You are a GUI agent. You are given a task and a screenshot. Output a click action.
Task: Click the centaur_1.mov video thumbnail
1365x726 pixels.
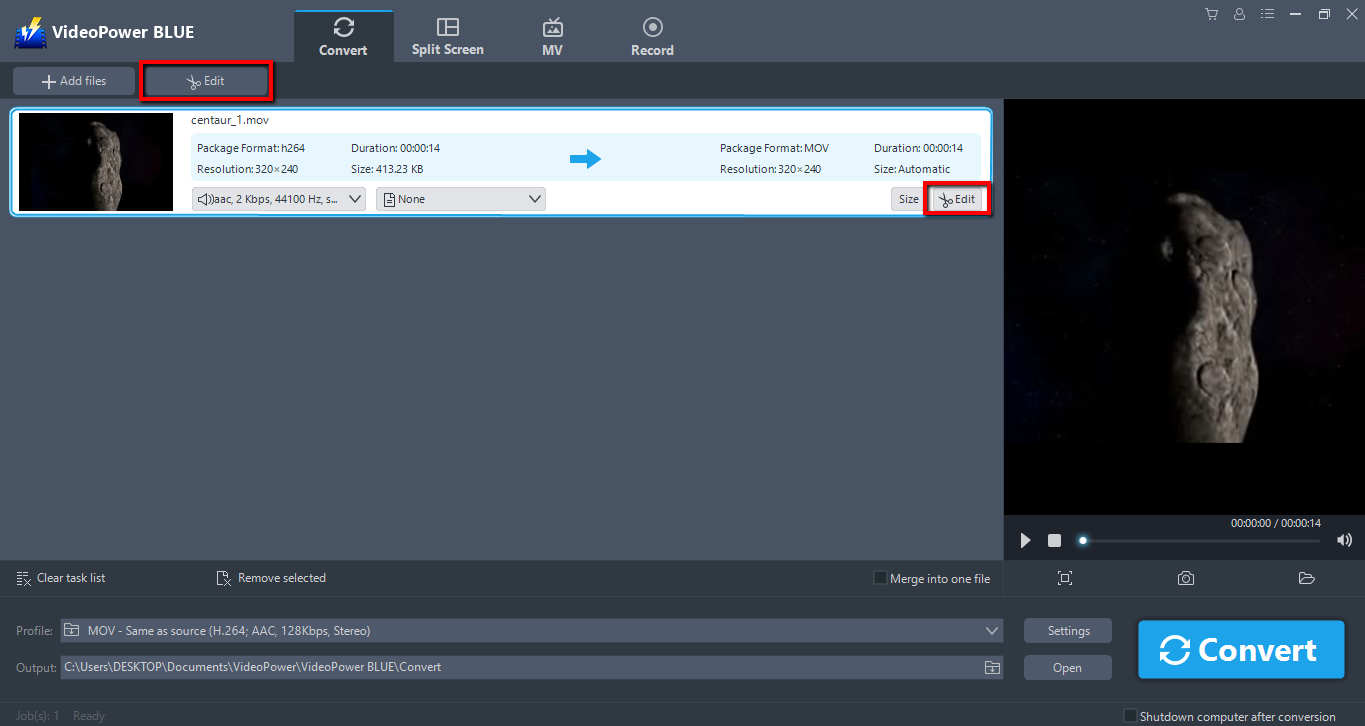95,161
